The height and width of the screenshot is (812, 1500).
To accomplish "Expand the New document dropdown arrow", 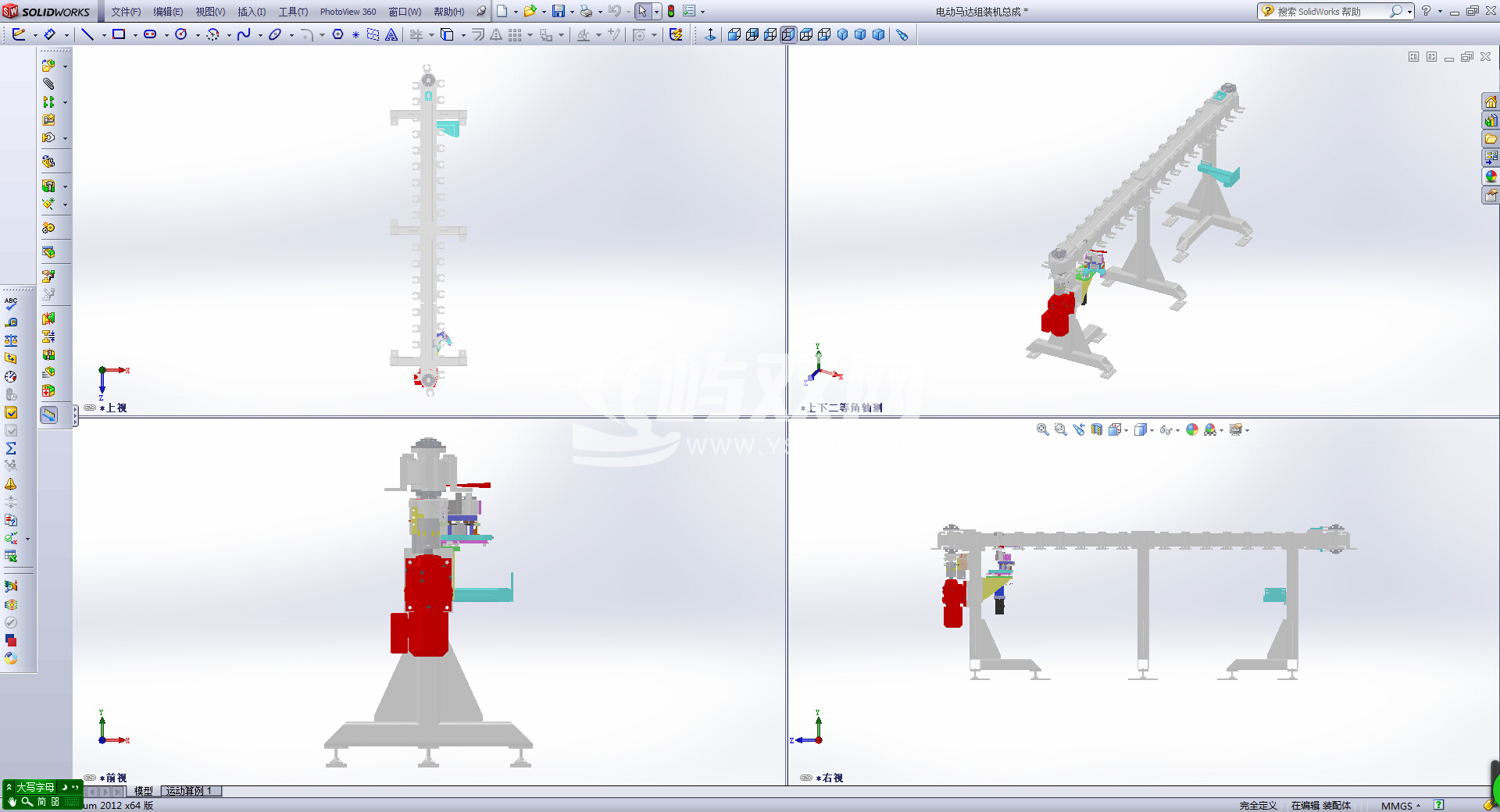I will pos(516,12).
